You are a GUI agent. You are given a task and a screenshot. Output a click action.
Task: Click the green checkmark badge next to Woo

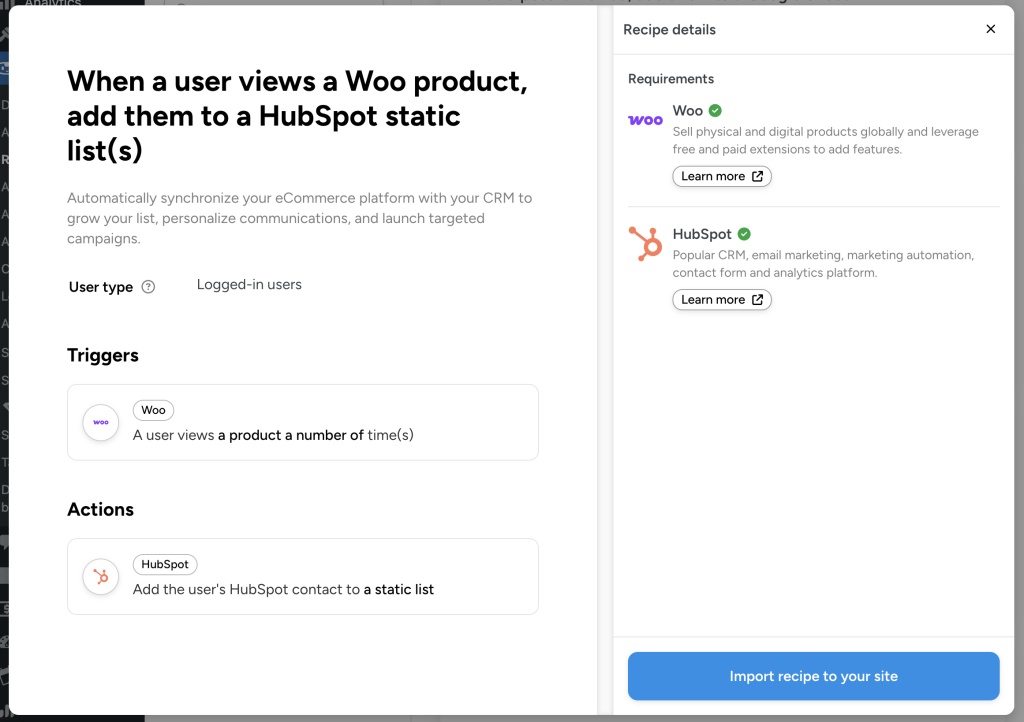coord(714,110)
